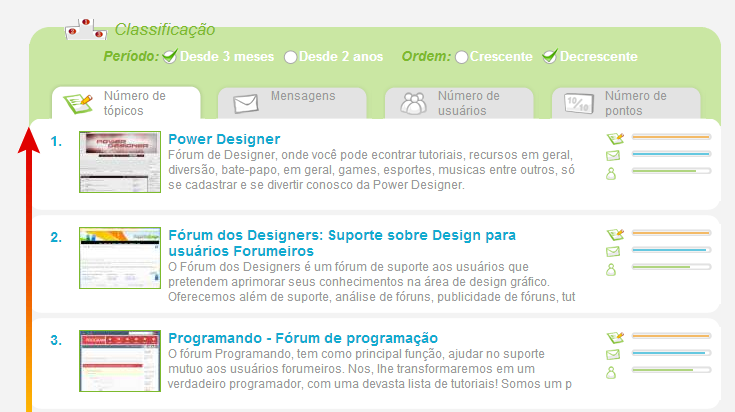Open Programando - Fórum de programação link

click(303, 338)
